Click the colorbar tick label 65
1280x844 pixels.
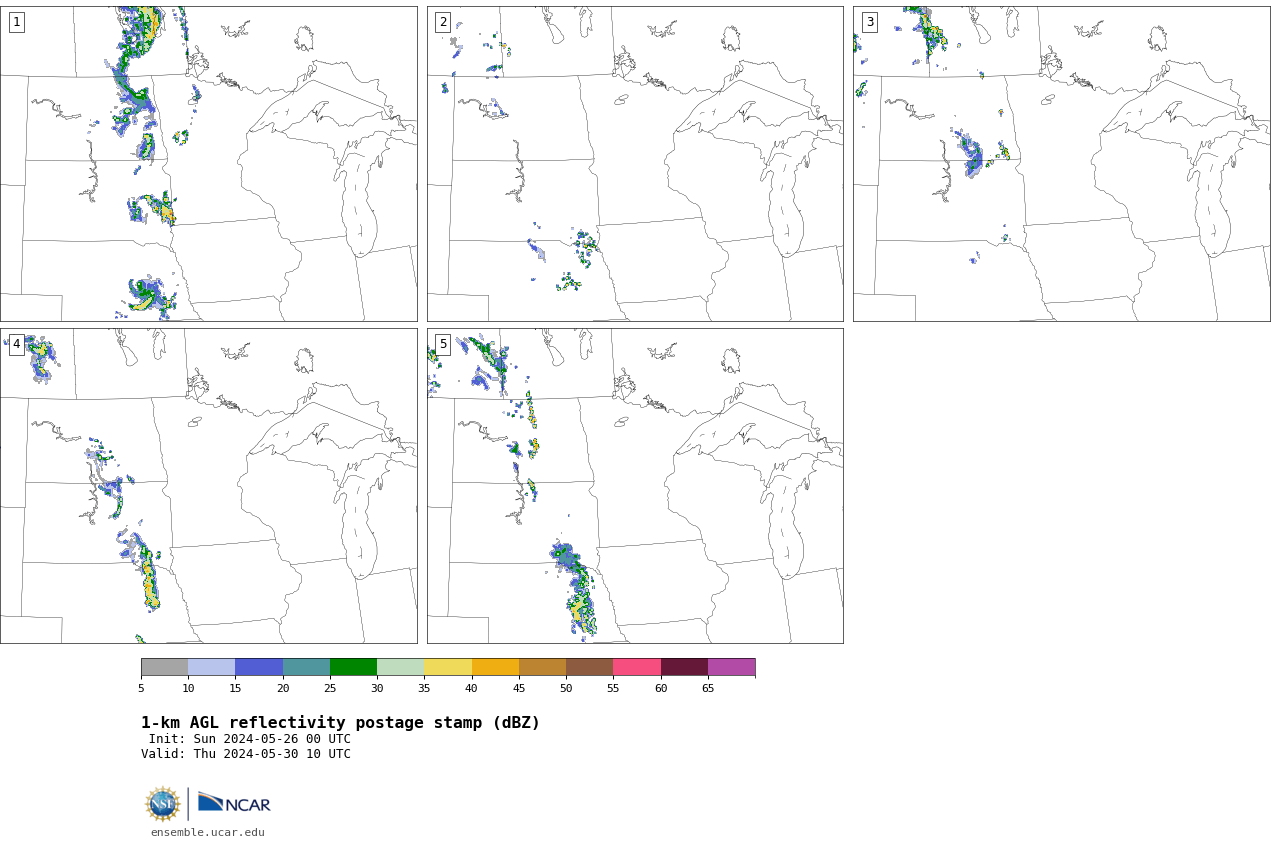click(708, 688)
